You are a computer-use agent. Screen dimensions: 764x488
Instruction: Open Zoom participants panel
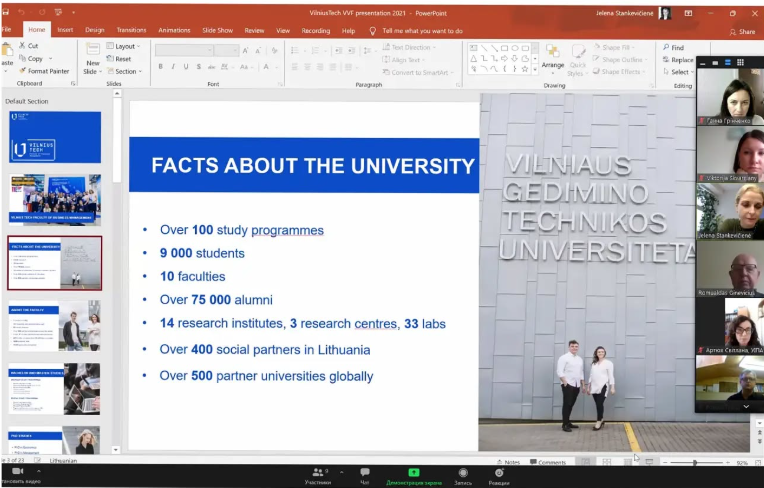[319, 472]
